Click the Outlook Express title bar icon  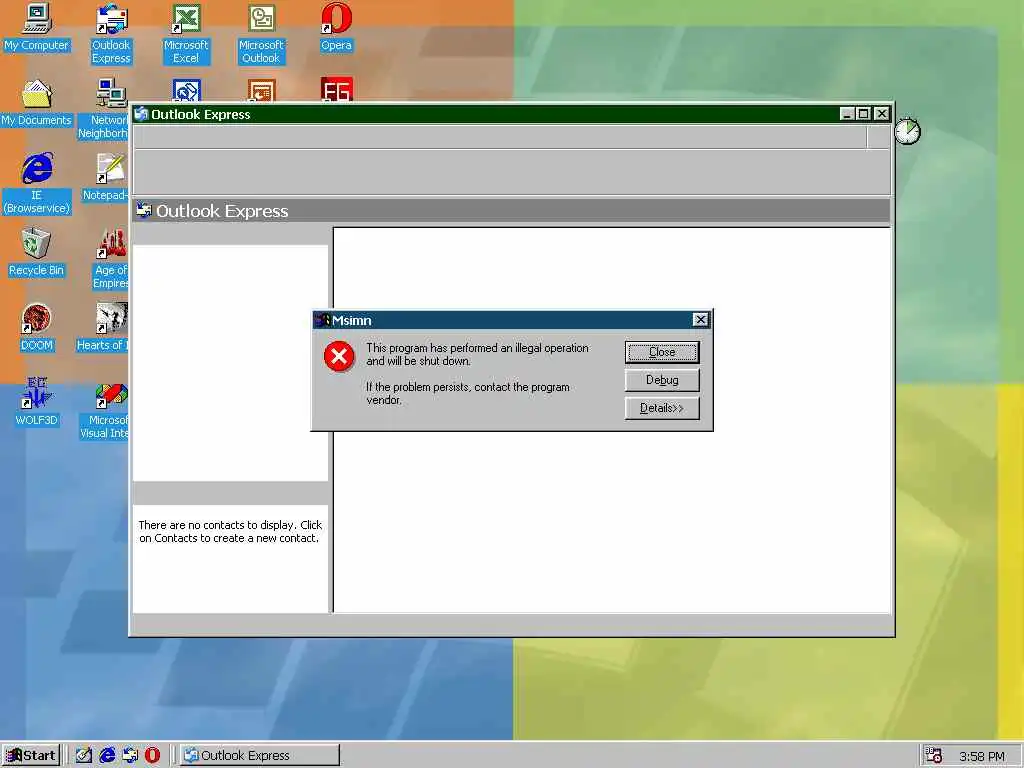click(x=141, y=114)
